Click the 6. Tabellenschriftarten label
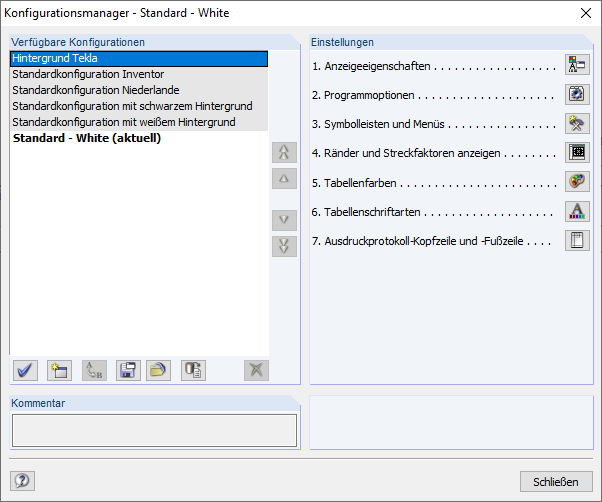 pyautogui.click(x=366, y=212)
